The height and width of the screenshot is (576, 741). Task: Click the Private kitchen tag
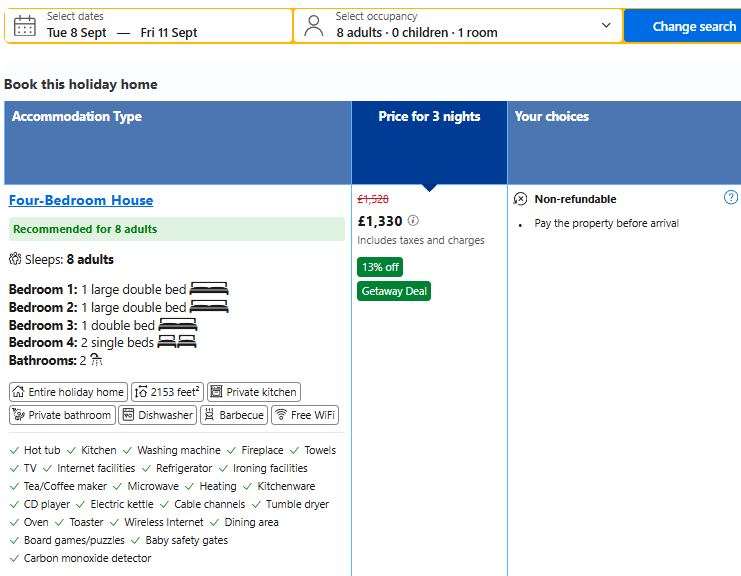pos(254,392)
